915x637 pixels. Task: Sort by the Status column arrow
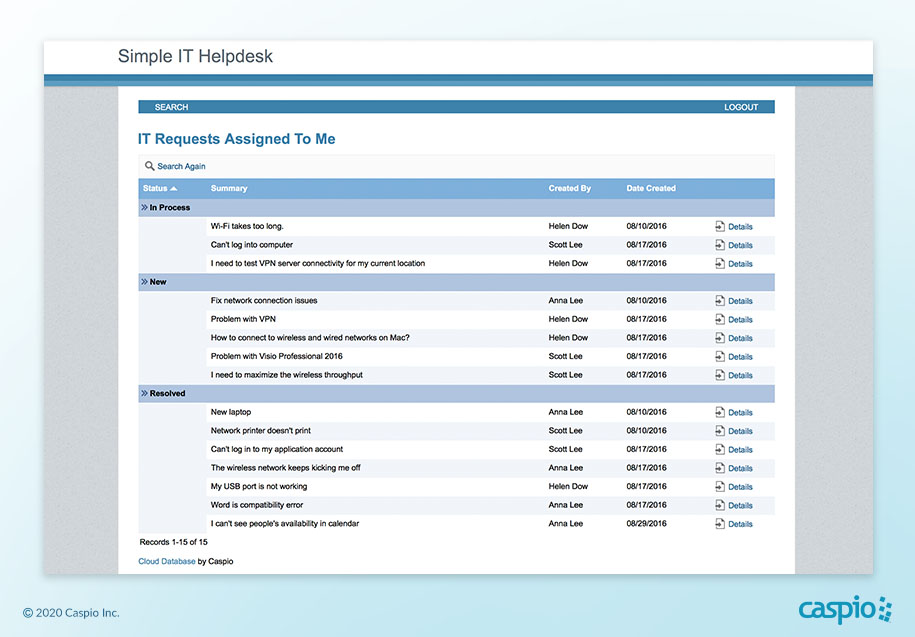point(174,188)
